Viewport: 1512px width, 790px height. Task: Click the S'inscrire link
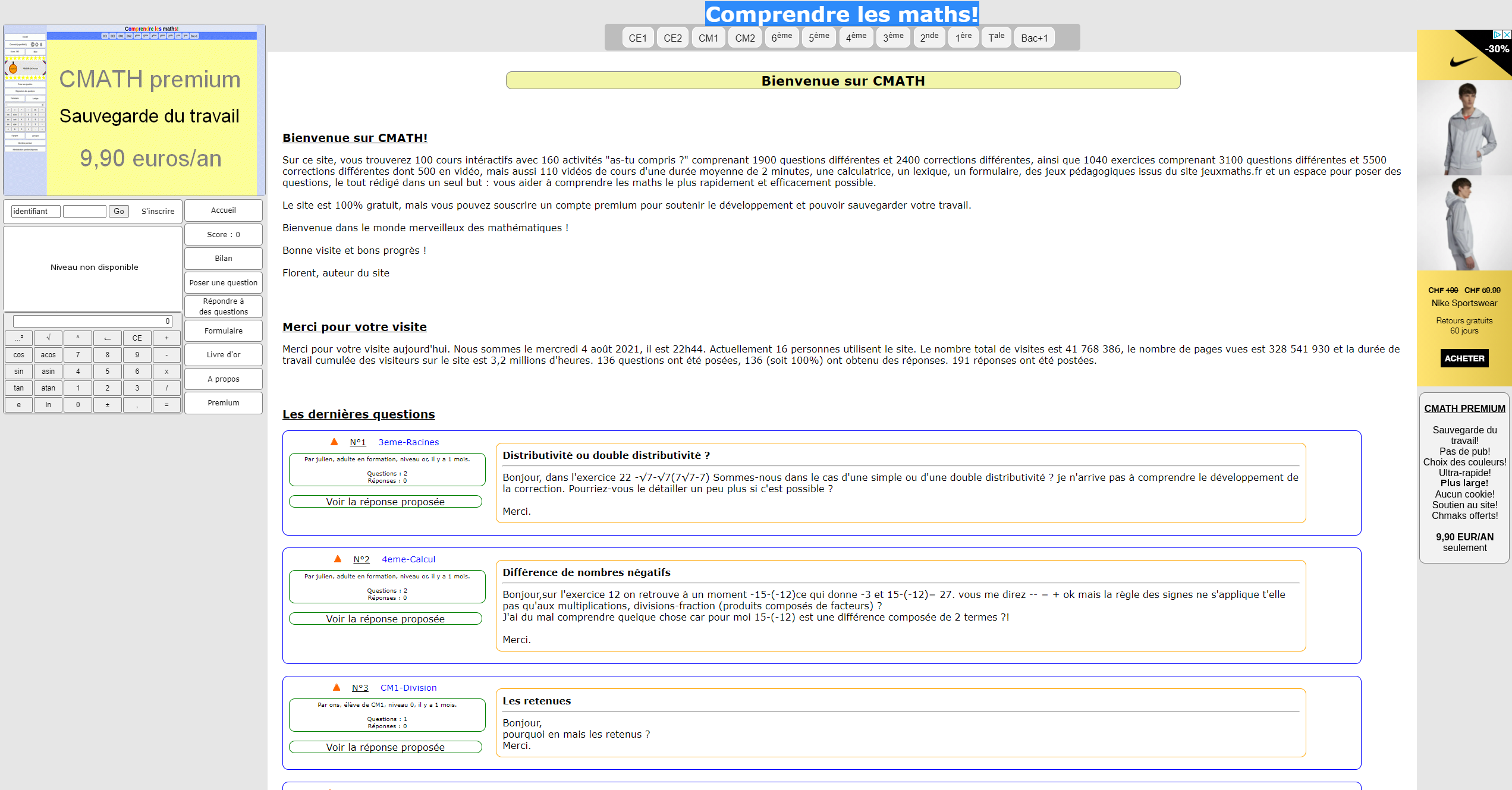tap(158, 211)
